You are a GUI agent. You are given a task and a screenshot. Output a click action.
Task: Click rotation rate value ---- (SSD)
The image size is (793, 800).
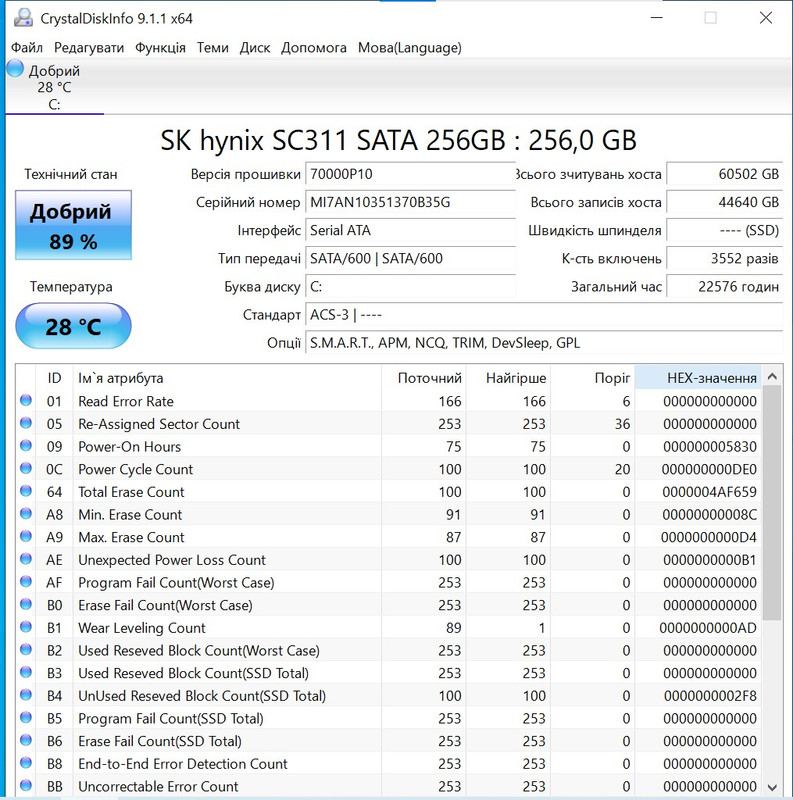725,231
